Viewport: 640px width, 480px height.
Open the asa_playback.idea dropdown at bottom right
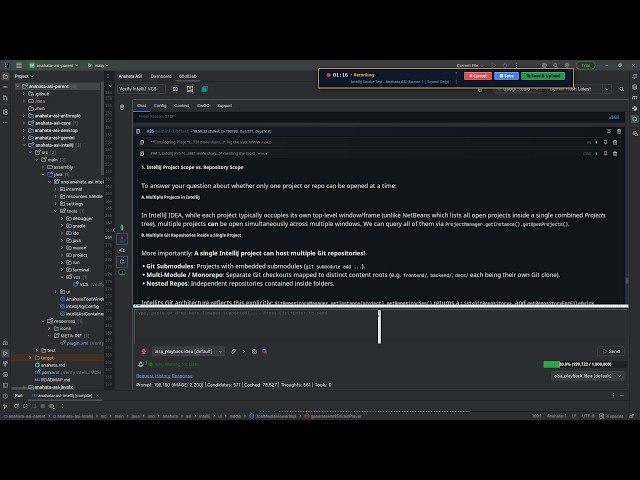[587, 376]
